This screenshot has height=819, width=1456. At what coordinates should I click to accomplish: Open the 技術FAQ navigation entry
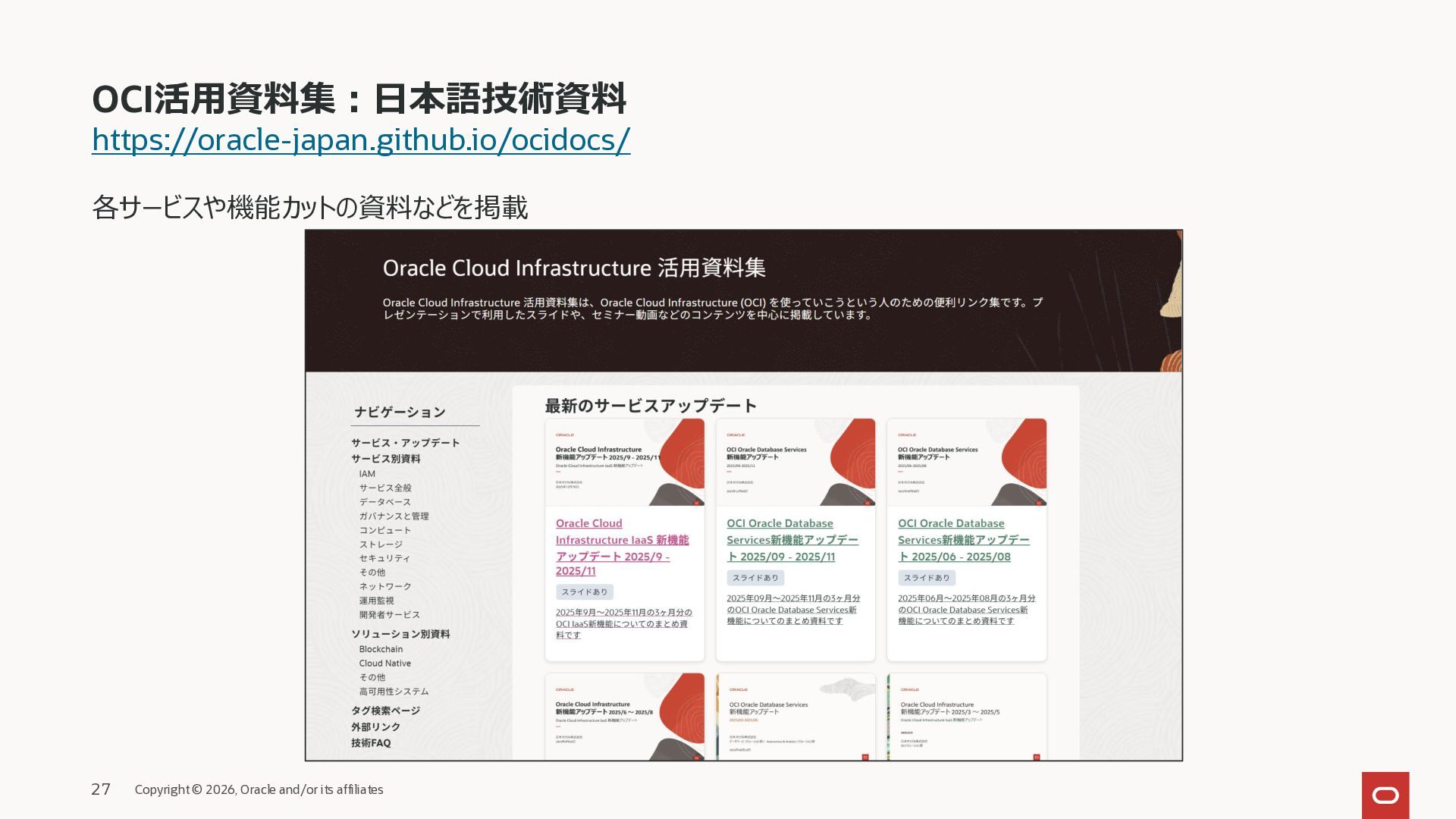tap(371, 743)
